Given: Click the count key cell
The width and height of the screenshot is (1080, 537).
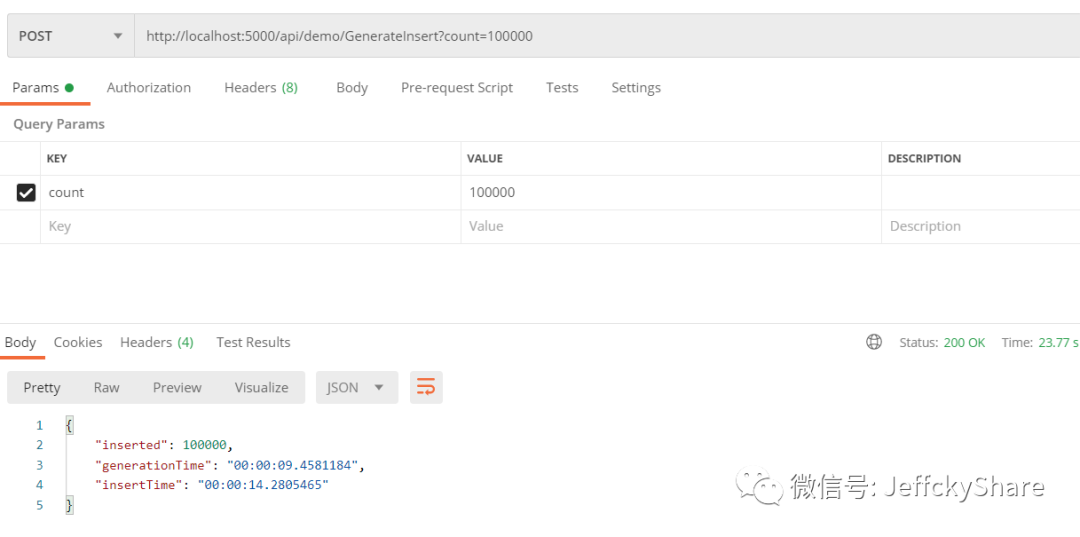Looking at the screenshot, I should point(250,193).
